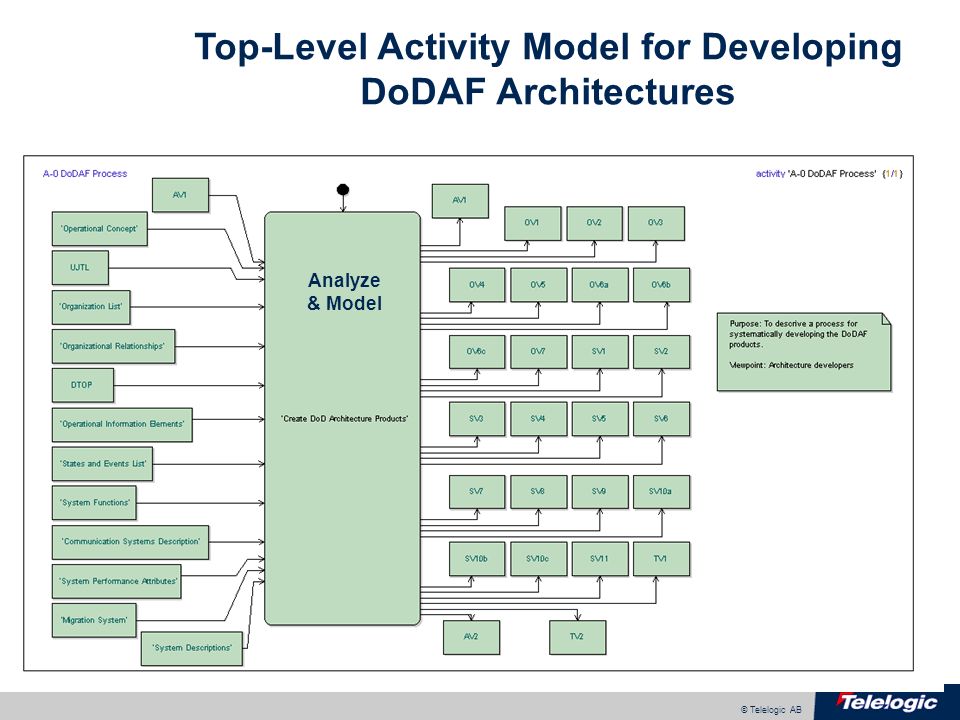Click the Telelogic logo
Viewport: 960px width, 720px height.
(x=887, y=703)
